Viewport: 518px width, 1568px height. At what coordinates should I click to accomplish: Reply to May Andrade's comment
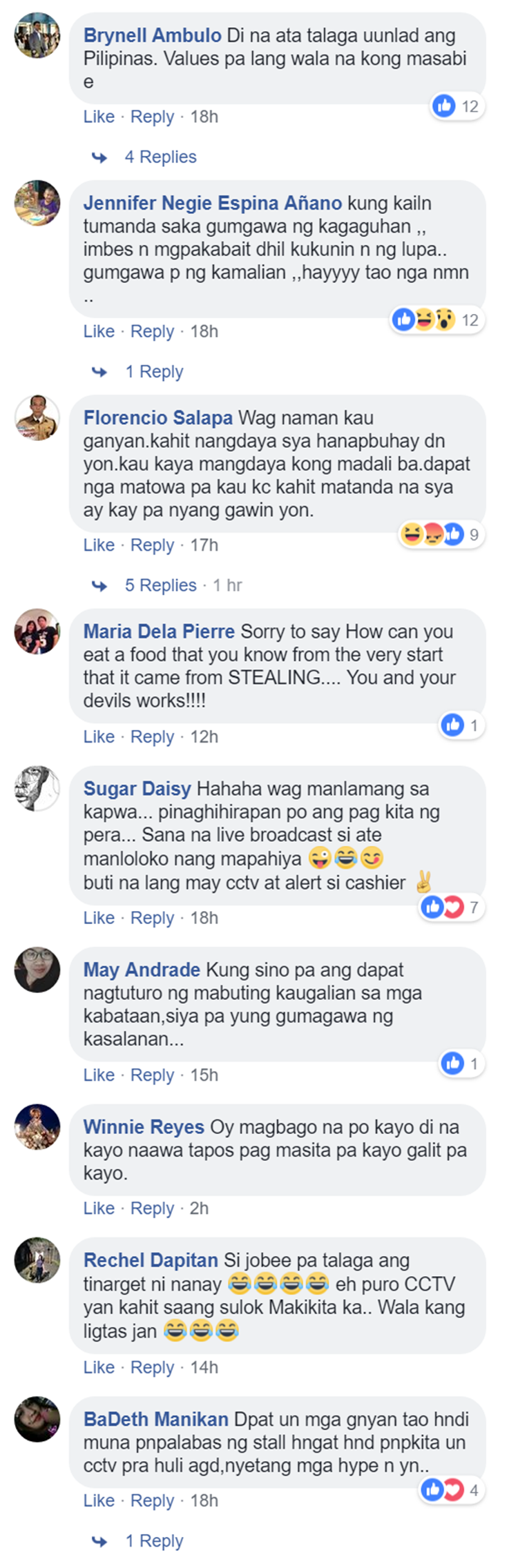point(152,1075)
